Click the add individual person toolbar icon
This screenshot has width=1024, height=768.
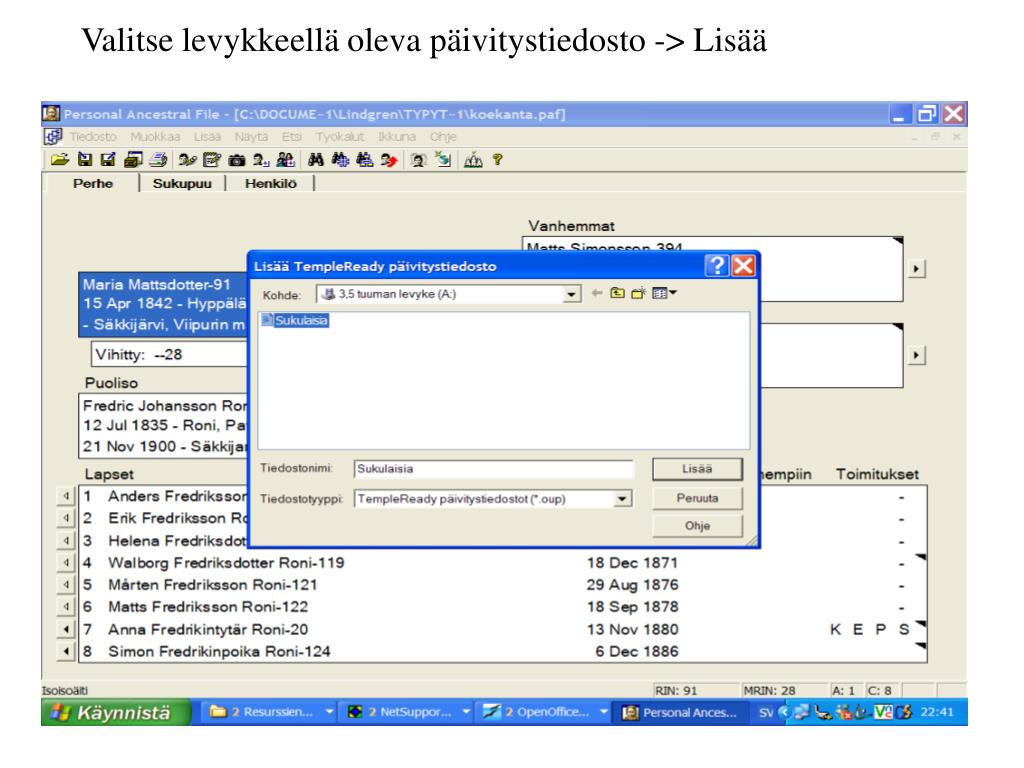261,160
